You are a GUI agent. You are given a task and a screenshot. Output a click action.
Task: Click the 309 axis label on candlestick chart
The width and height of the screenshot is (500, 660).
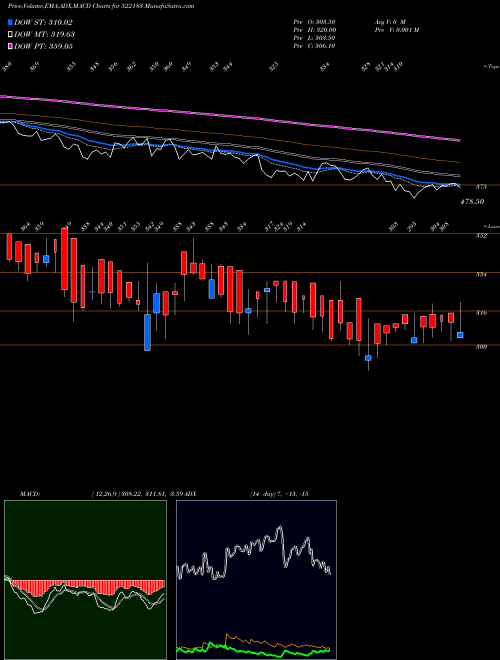pos(481,347)
